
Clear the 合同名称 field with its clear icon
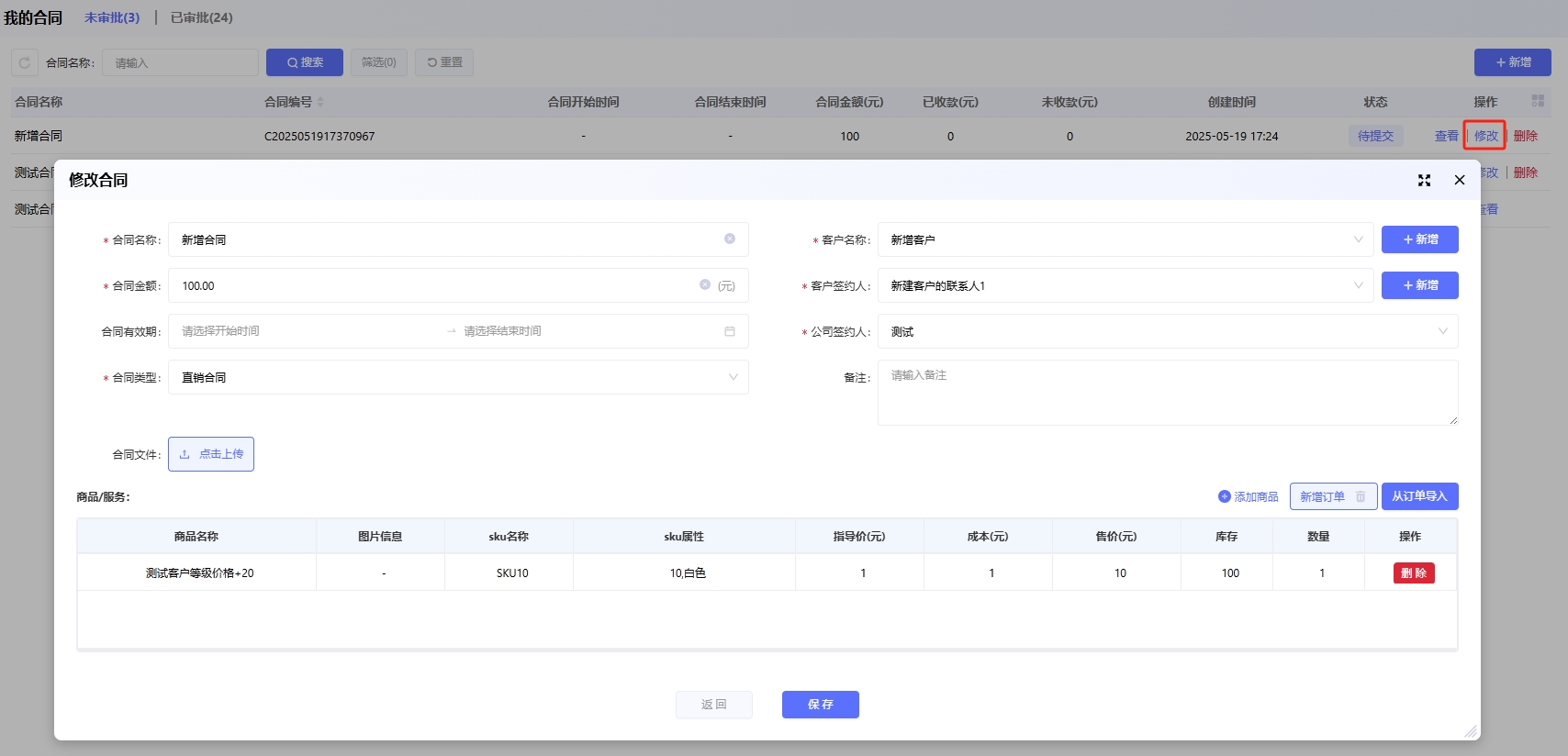pyautogui.click(x=730, y=239)
